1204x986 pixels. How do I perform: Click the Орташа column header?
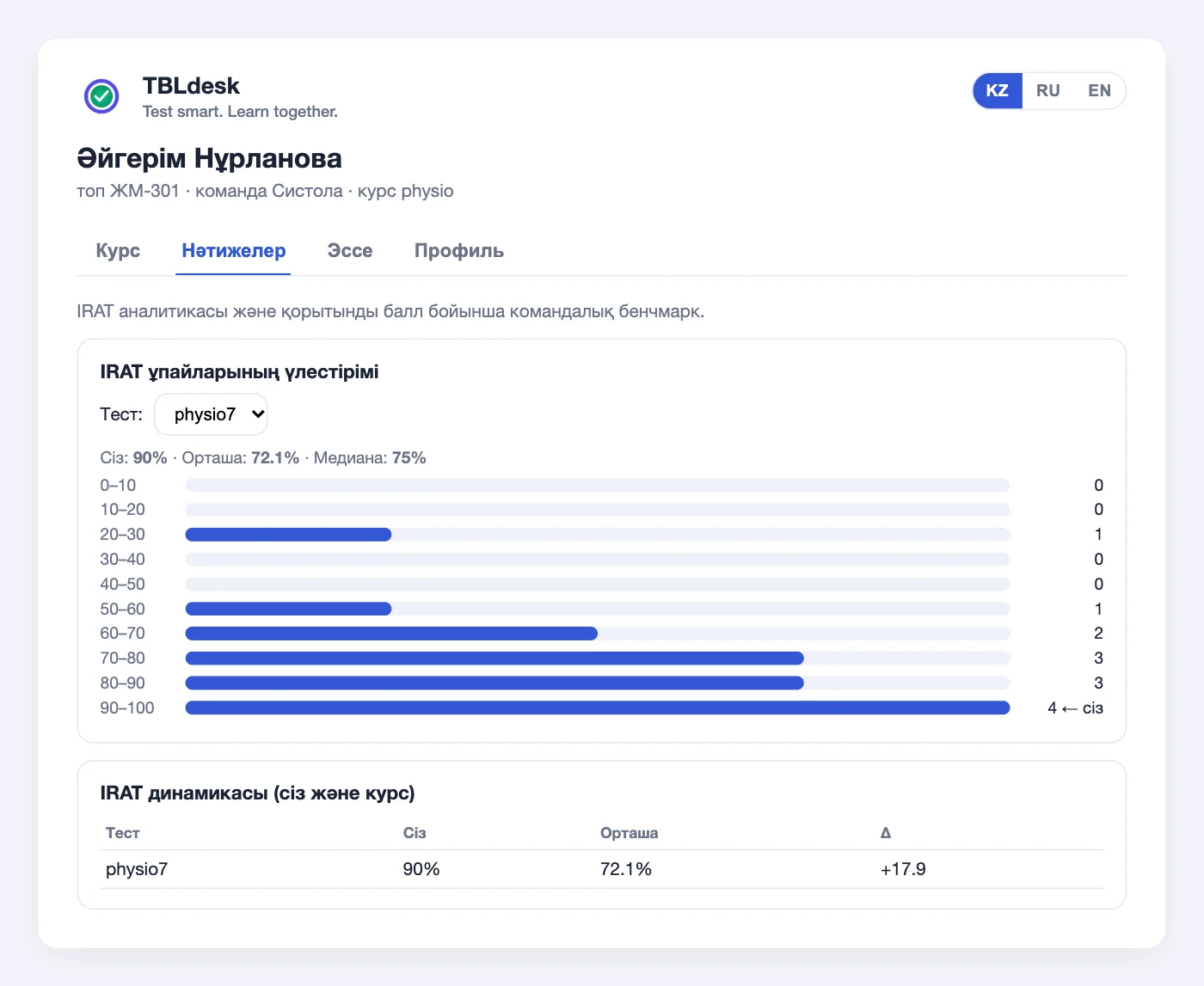(630, 833)
